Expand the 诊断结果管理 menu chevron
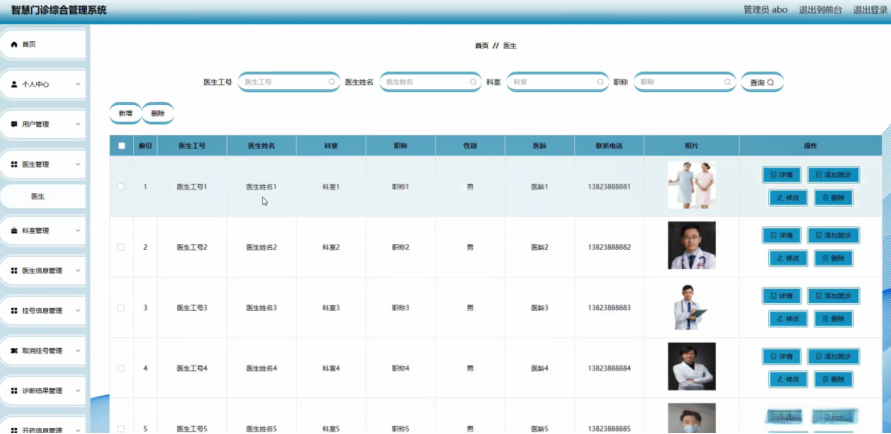The image size is (891, 434). 78,391
